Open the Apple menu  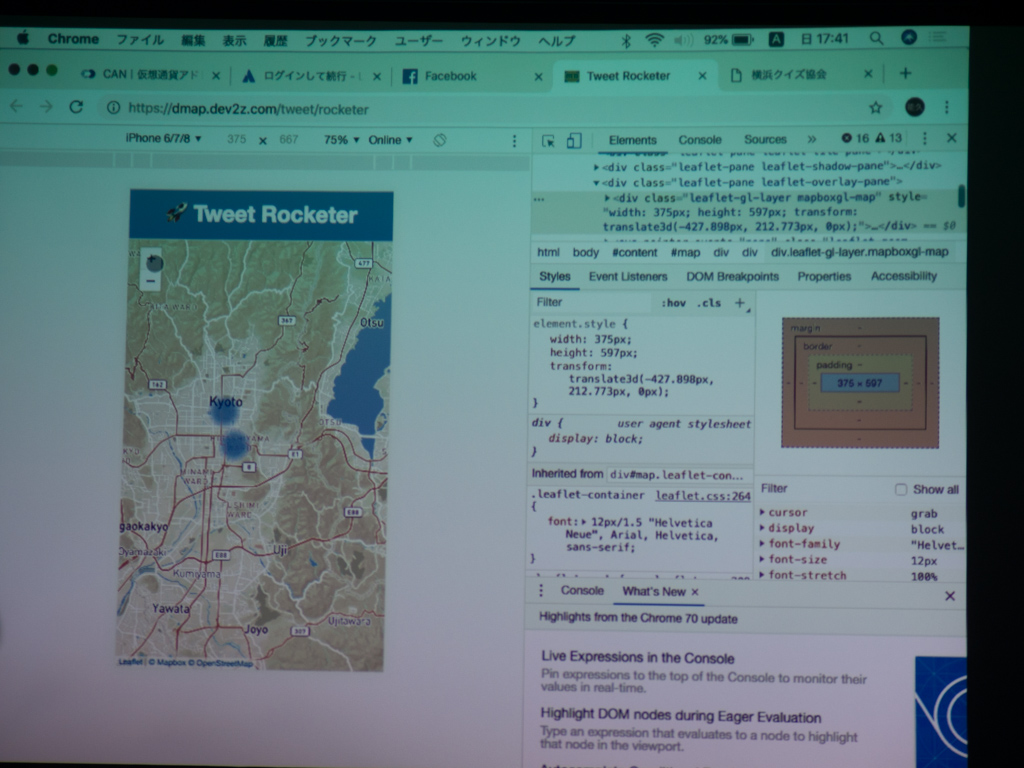click(x=24, y=39)
